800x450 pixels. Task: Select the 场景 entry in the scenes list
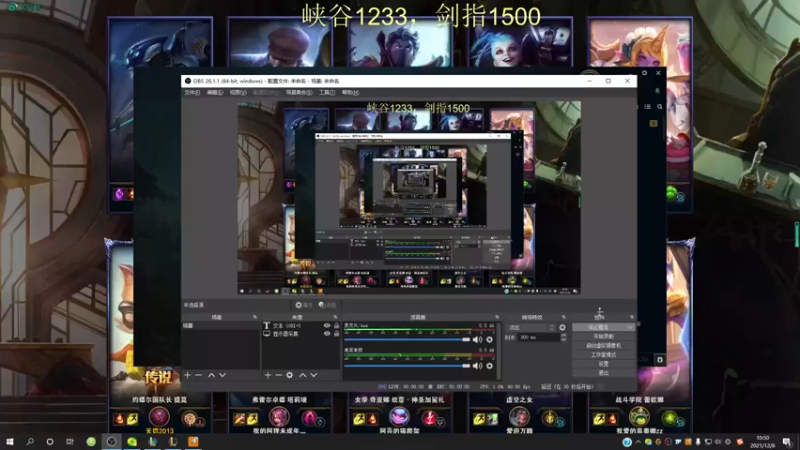click(220, 326)
